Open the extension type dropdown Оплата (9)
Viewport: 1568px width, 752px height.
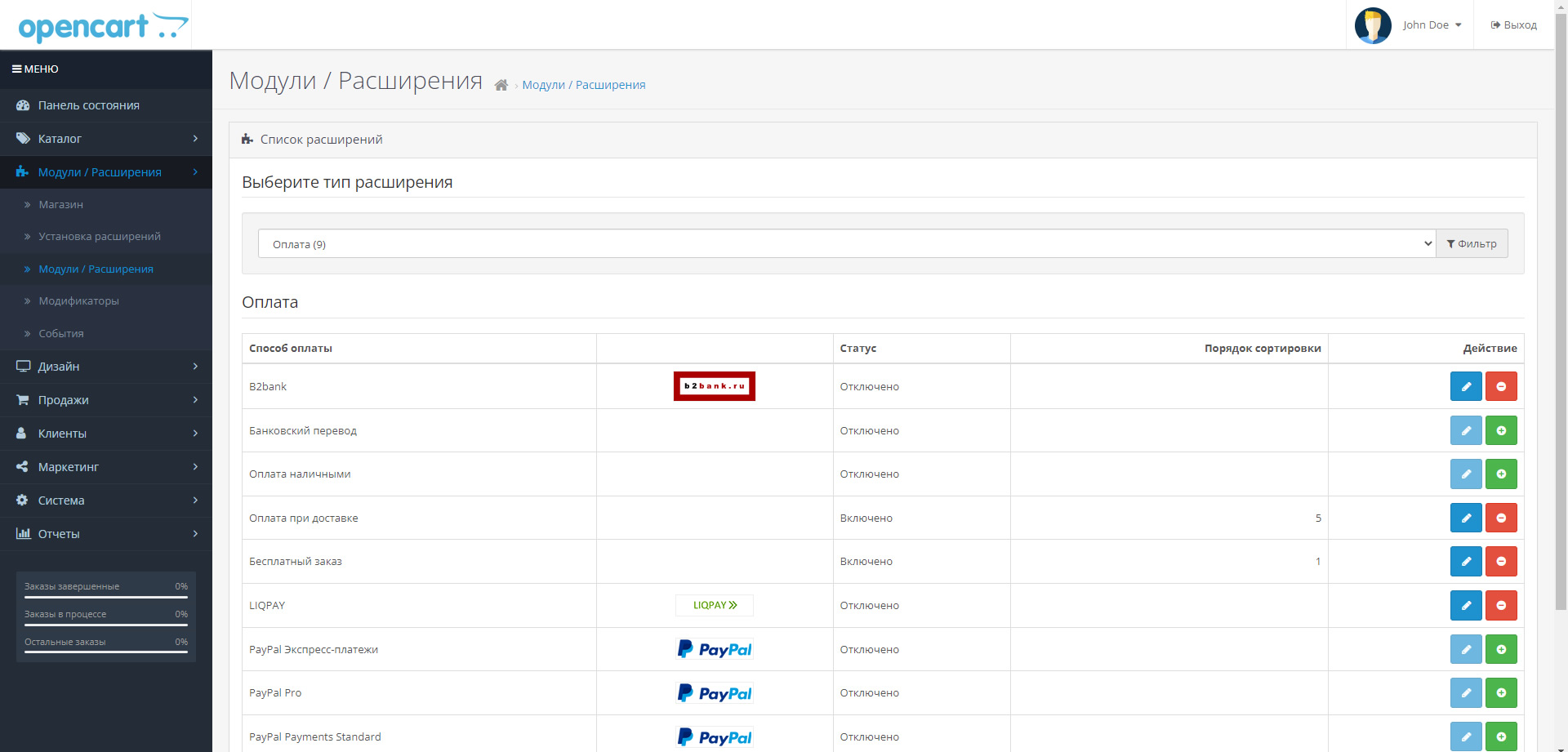coord(846,244)
